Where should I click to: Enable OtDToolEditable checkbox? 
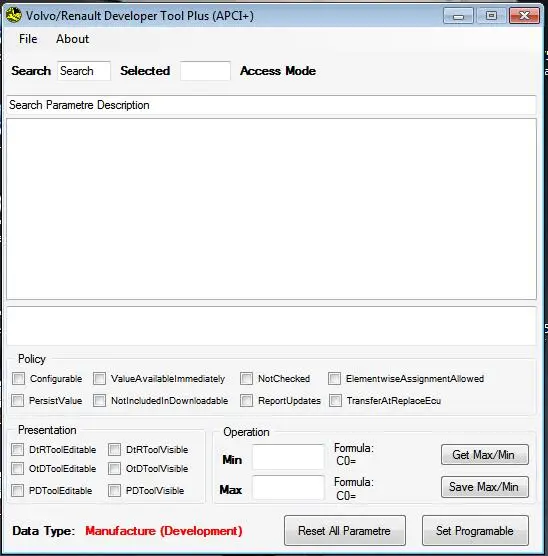click(x=17, y=468)
